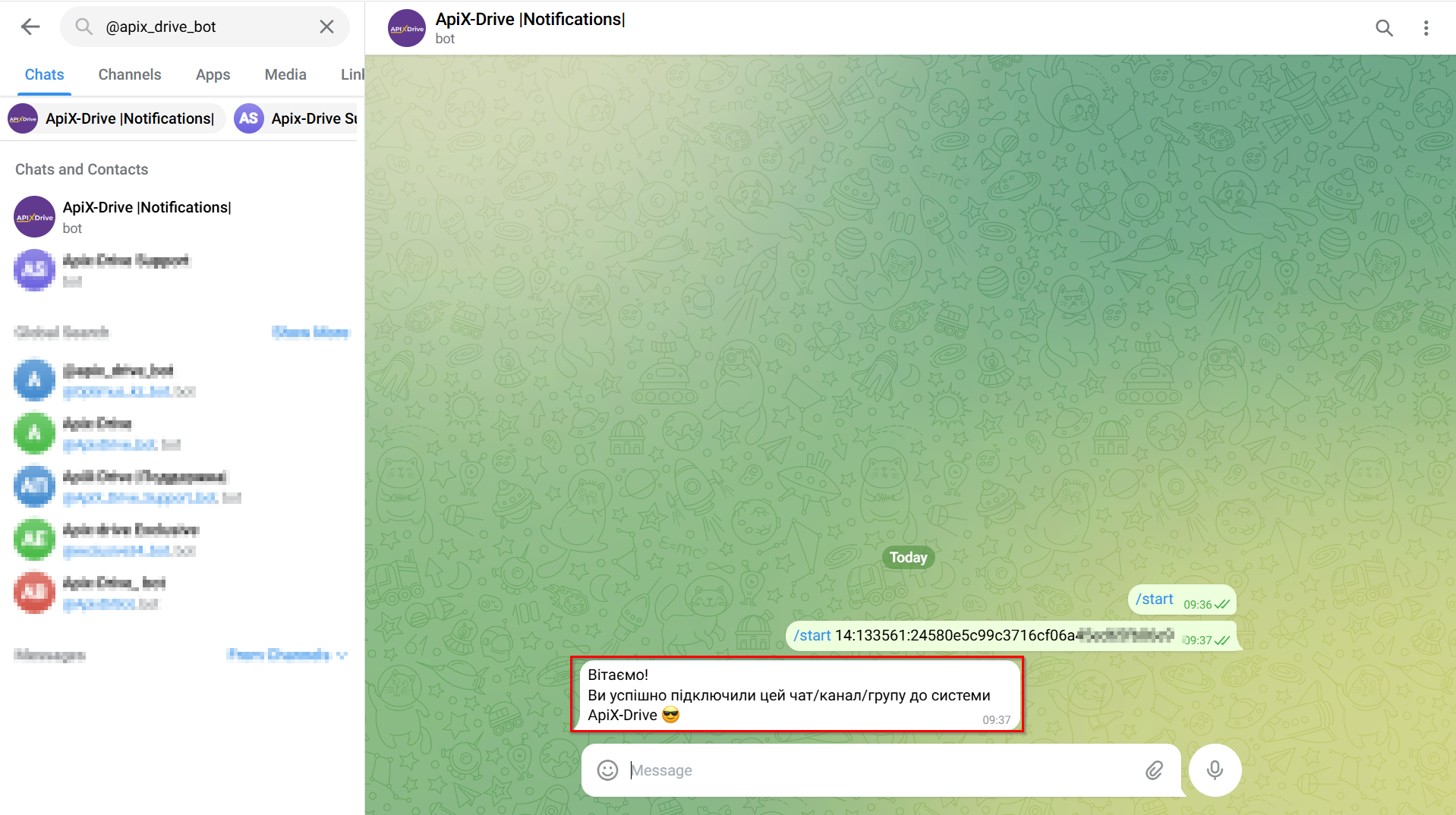Attach a file with the paperclip icon
The image size is (1456, 815).
pos(1154,770)
